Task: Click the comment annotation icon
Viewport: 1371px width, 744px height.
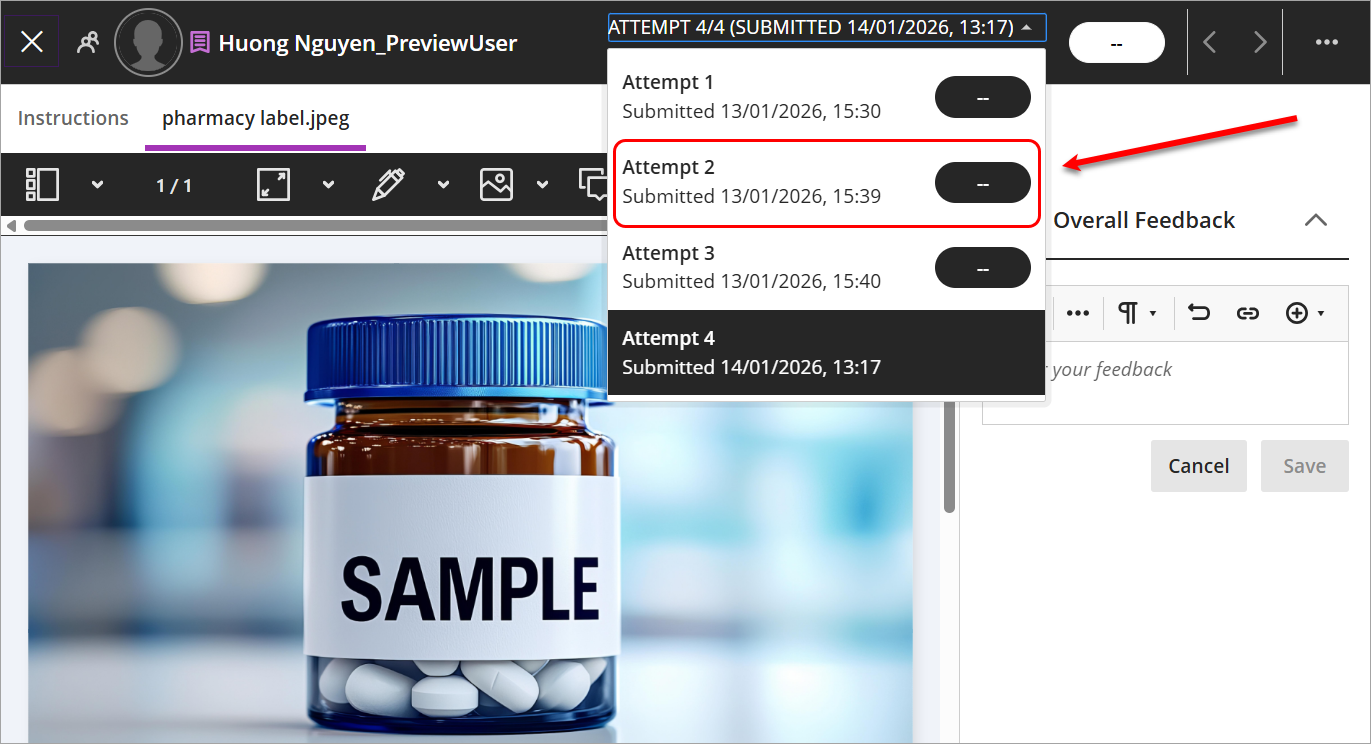Action: tap(594, 184)
